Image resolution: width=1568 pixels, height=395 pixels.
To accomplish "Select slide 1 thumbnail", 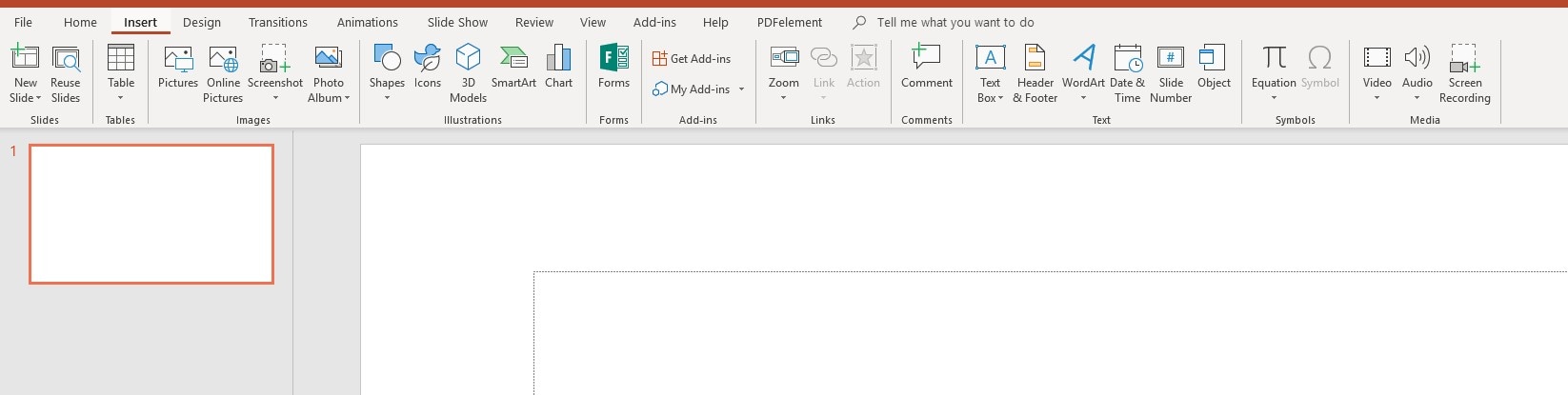I will click(x=151, y=214).
